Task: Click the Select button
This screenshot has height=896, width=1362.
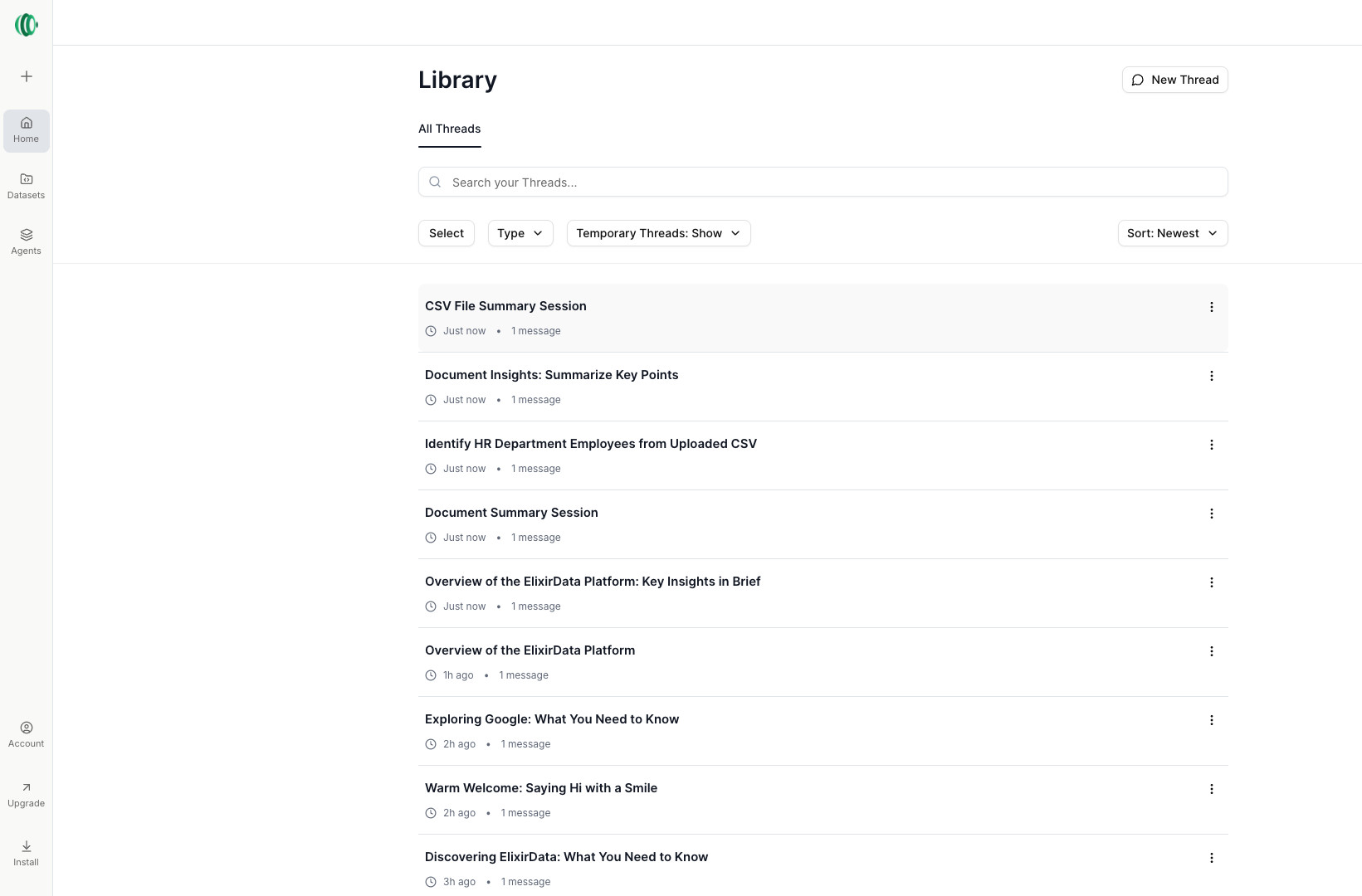Action: (x=447, y=233)
